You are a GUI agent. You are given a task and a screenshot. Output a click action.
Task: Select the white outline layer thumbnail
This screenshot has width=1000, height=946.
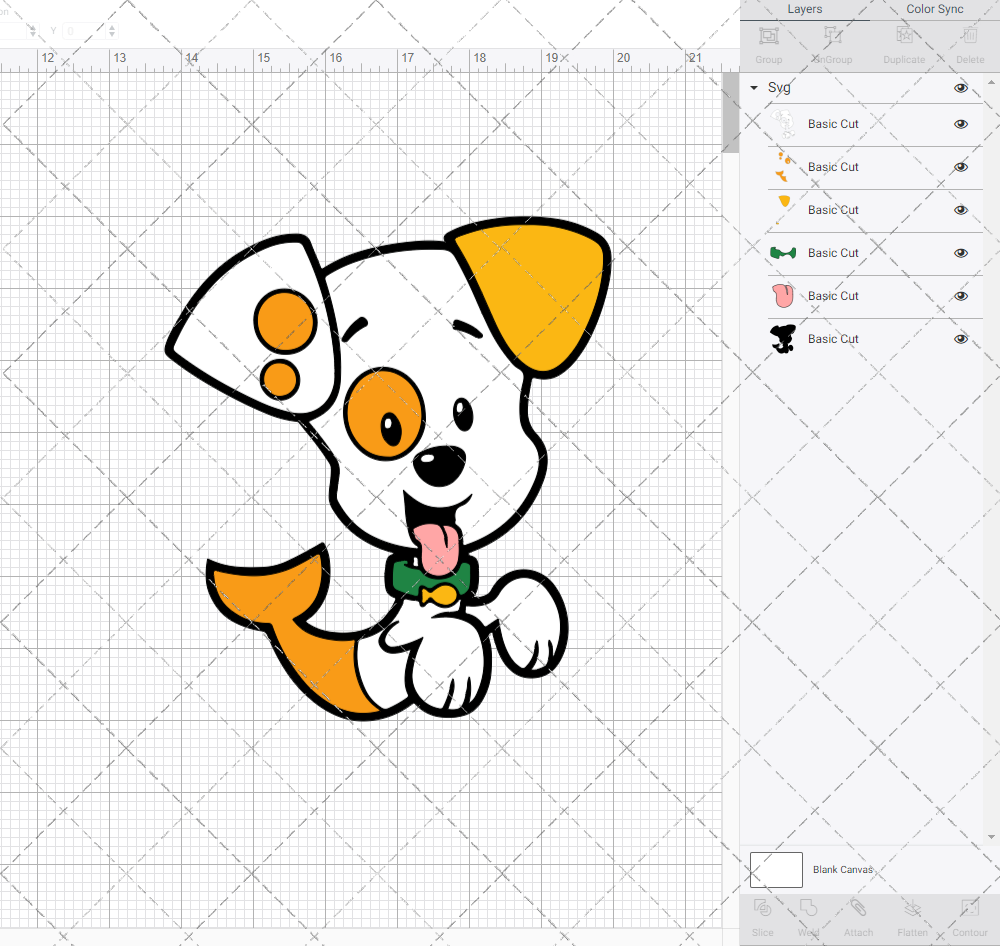pos(783,124)
